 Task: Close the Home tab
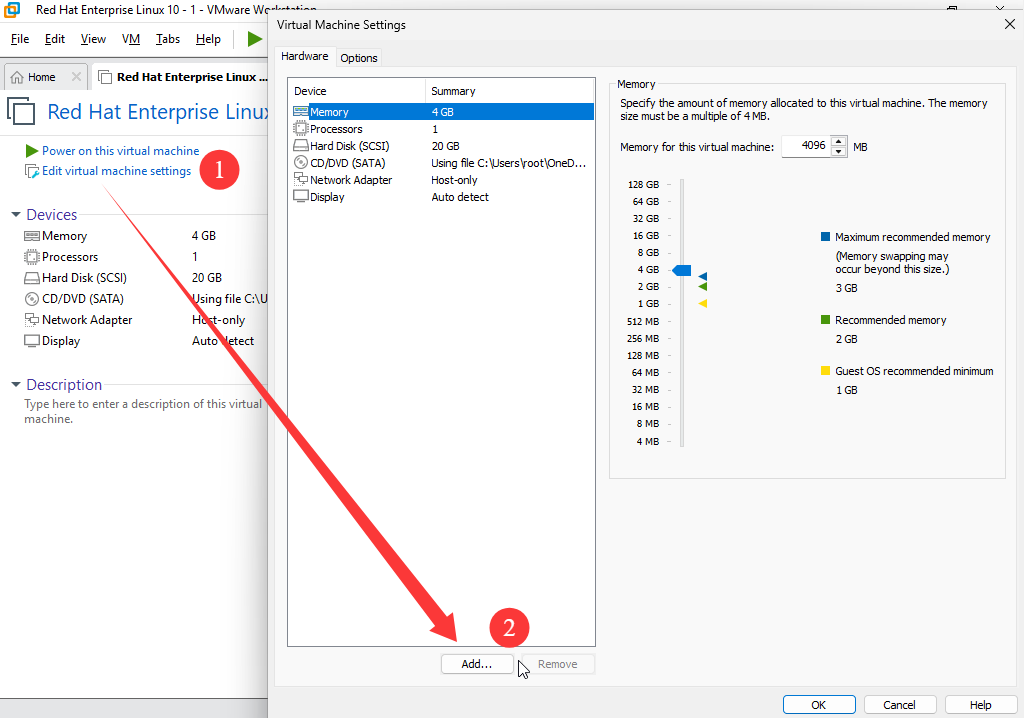tap(76, 77)
